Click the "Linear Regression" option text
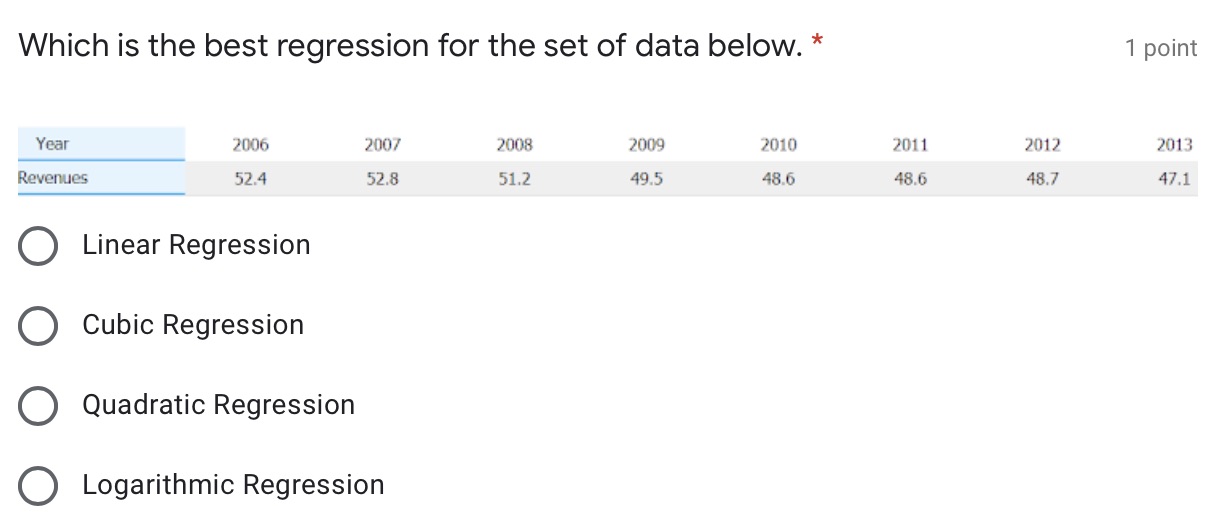The width and height of the screenshot is (1210, 515). [196, 245]
